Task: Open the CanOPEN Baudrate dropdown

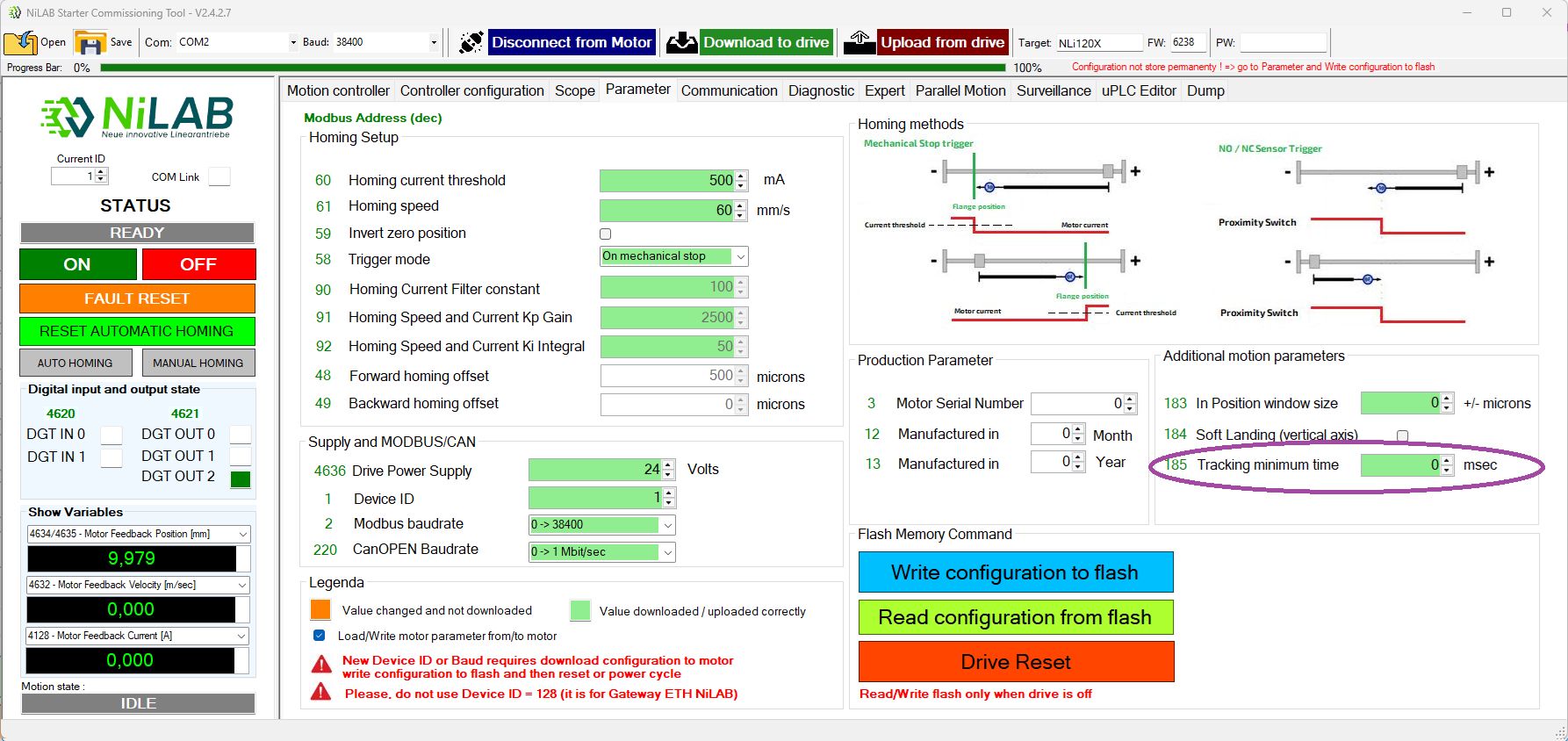Action: click(x=667, y=552)
